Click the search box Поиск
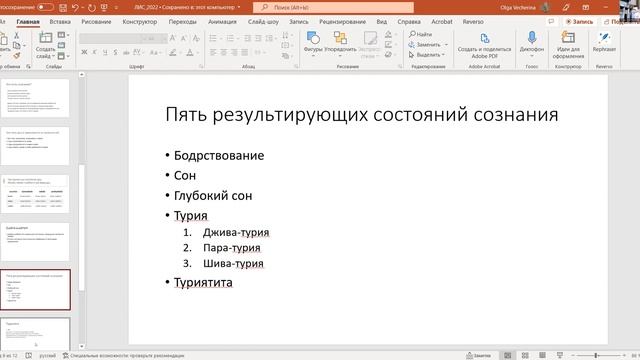Screen dimensions: 640x360 pyautogui.click(x=333, y=7)
